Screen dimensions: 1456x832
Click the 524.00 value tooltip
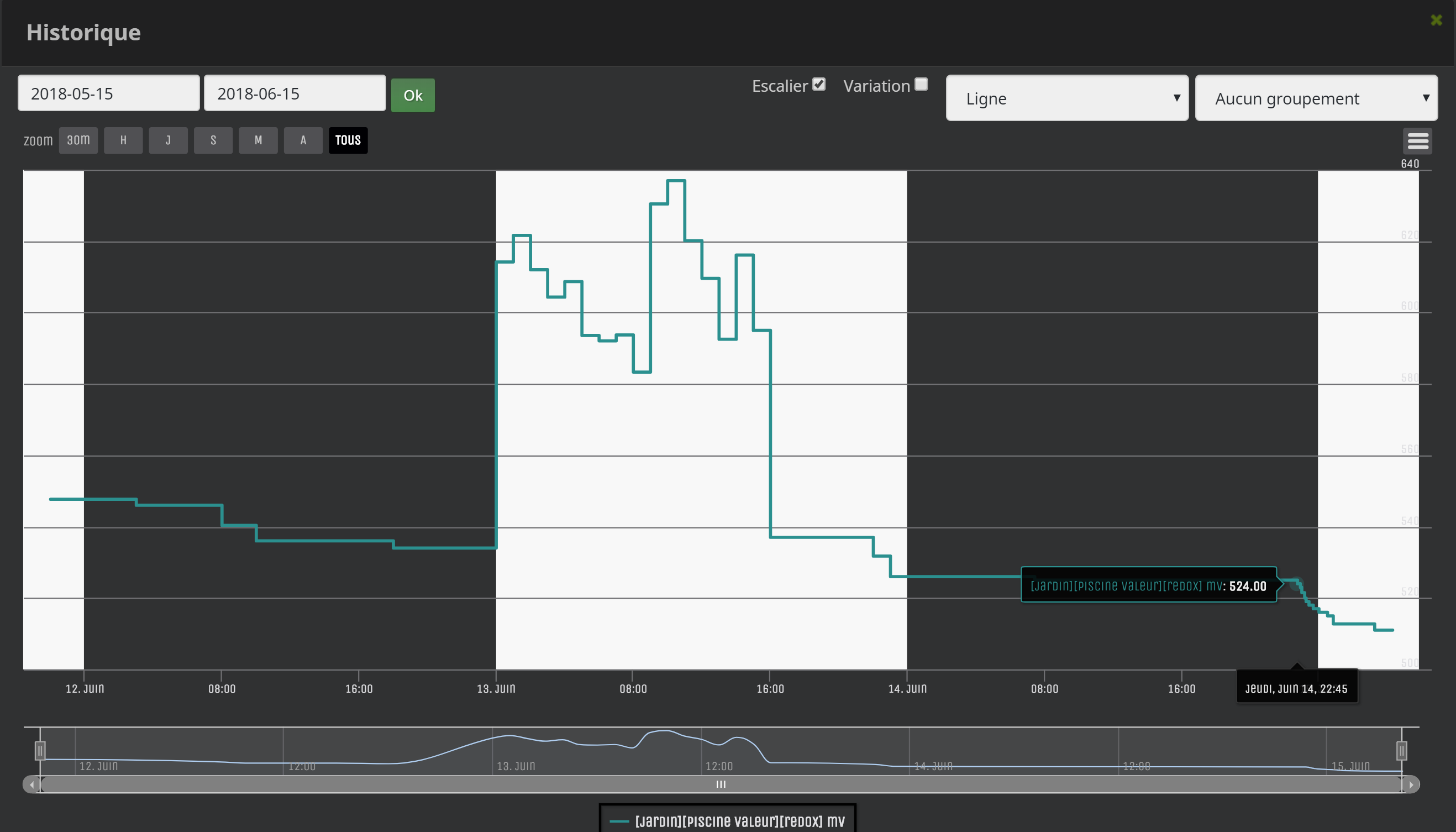point(1149,585)
